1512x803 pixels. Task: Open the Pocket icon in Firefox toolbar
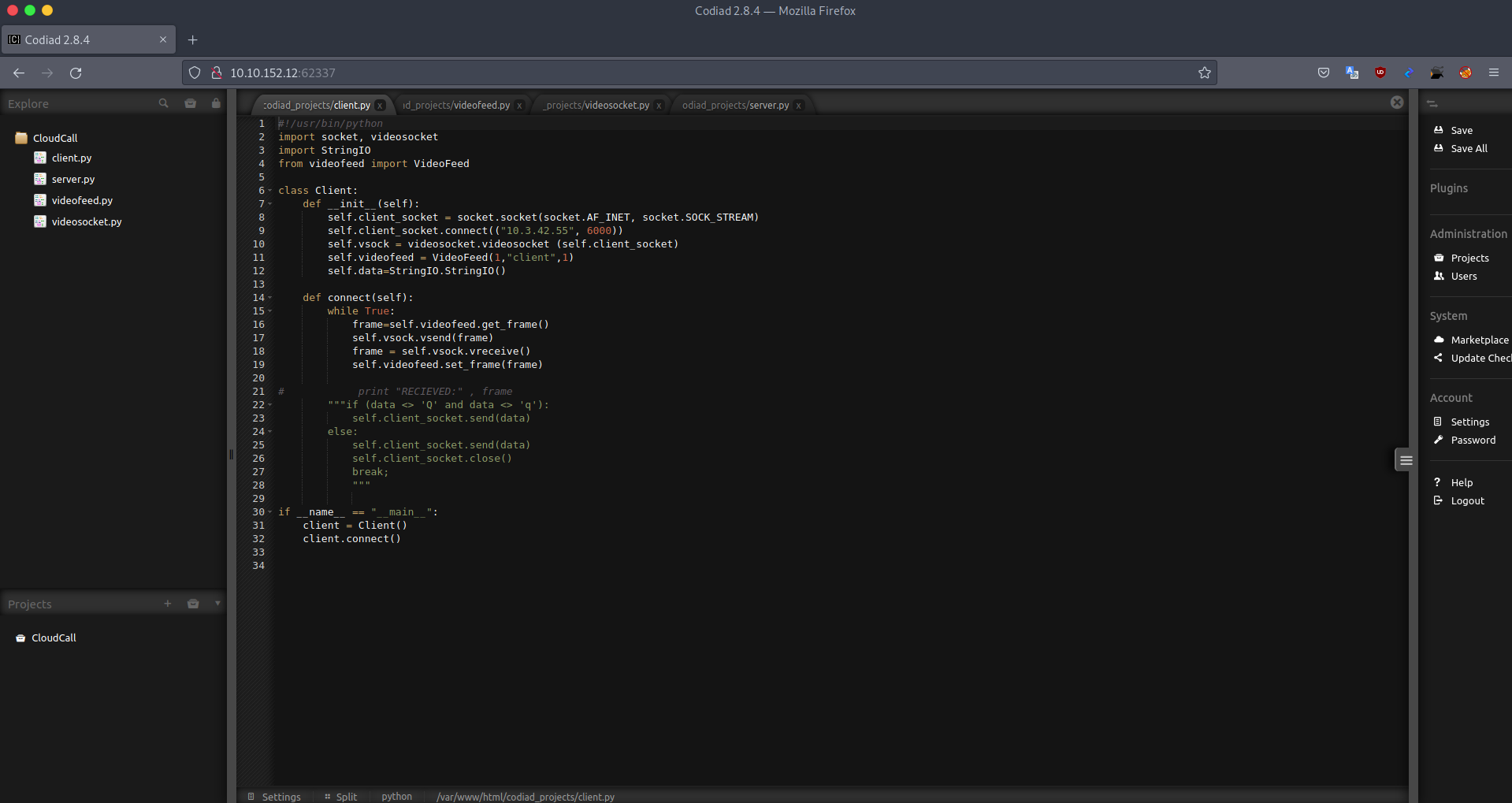click(1324, 73)
